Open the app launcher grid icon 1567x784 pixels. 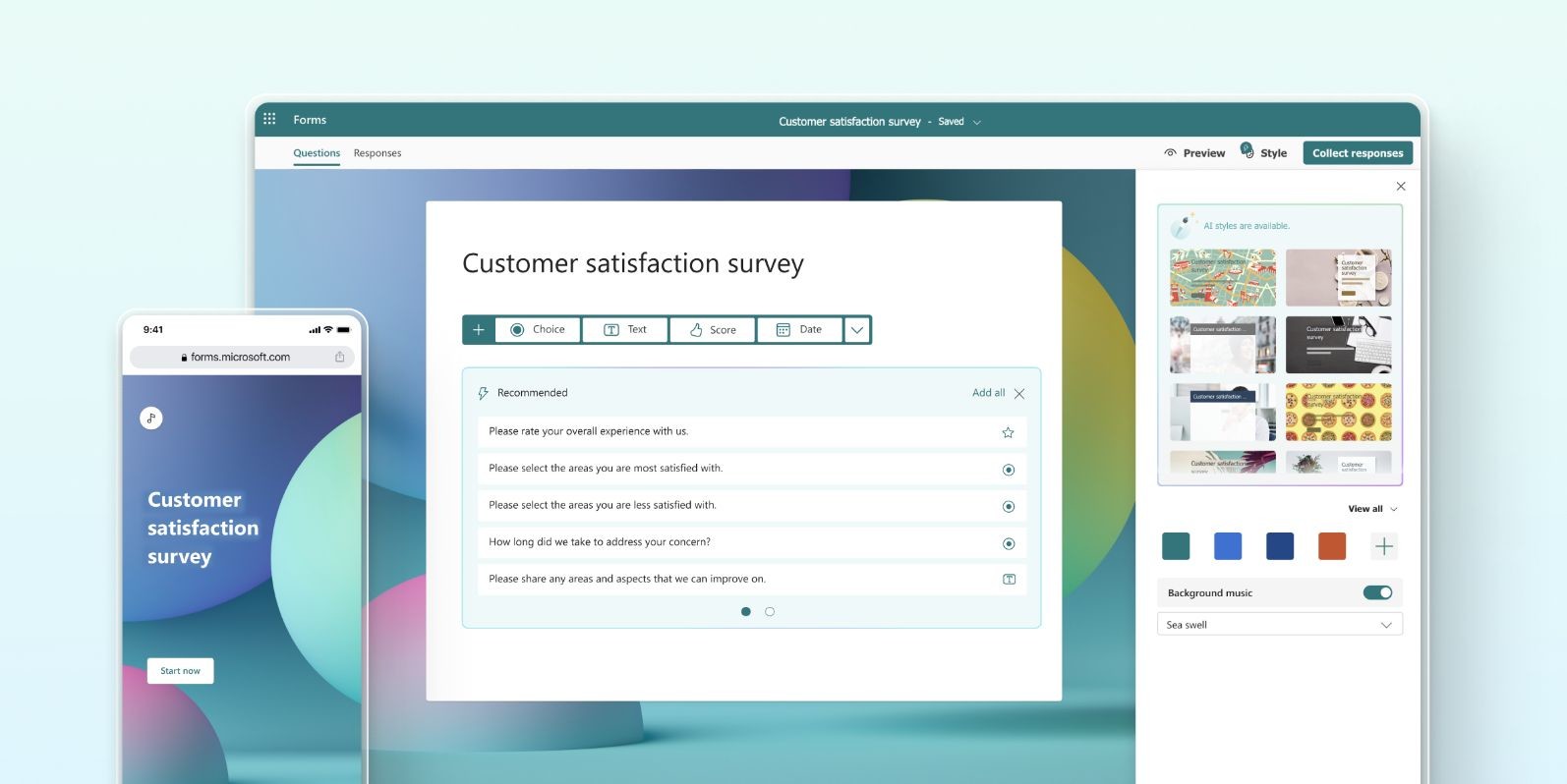pos(269,119)
